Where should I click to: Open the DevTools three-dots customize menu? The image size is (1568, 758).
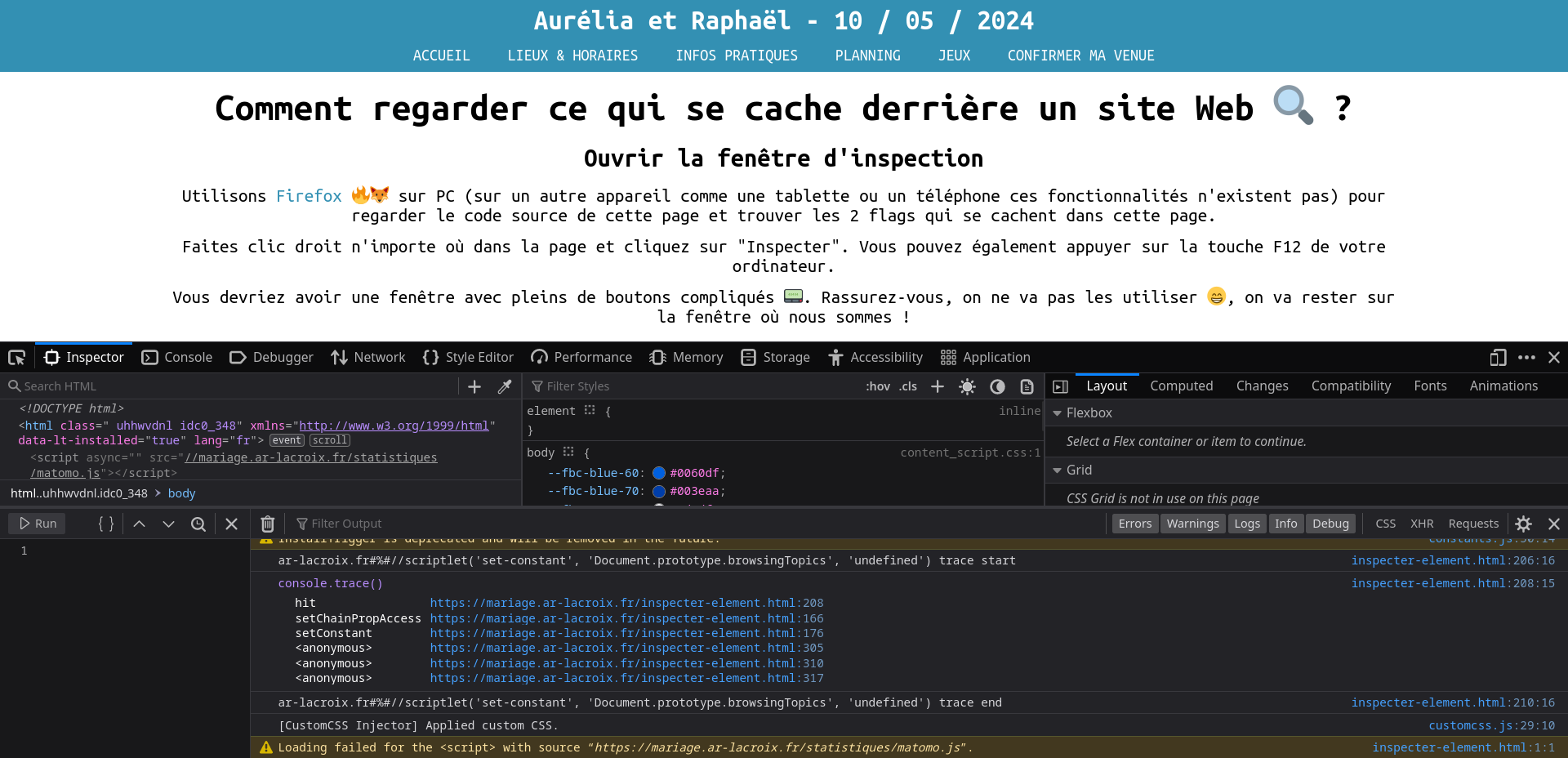[x=1526, y=357]
